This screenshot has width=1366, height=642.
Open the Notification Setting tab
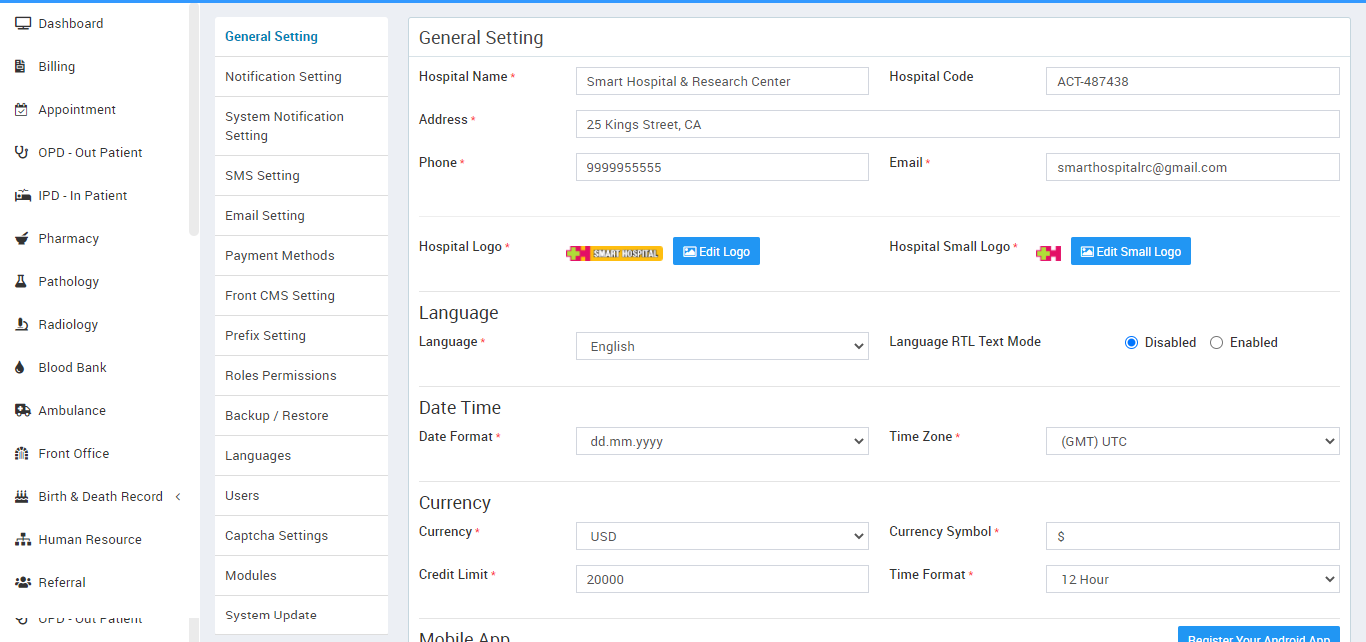283,77
